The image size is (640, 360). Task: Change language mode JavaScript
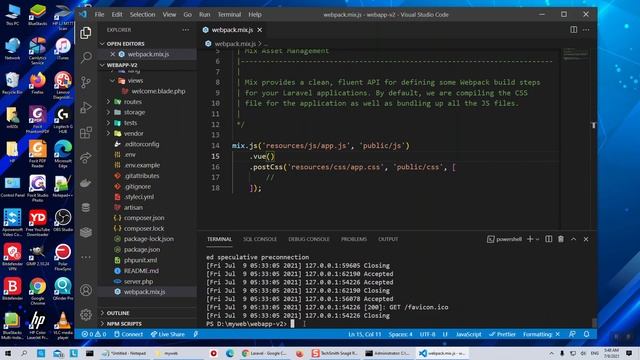[469, 334]
